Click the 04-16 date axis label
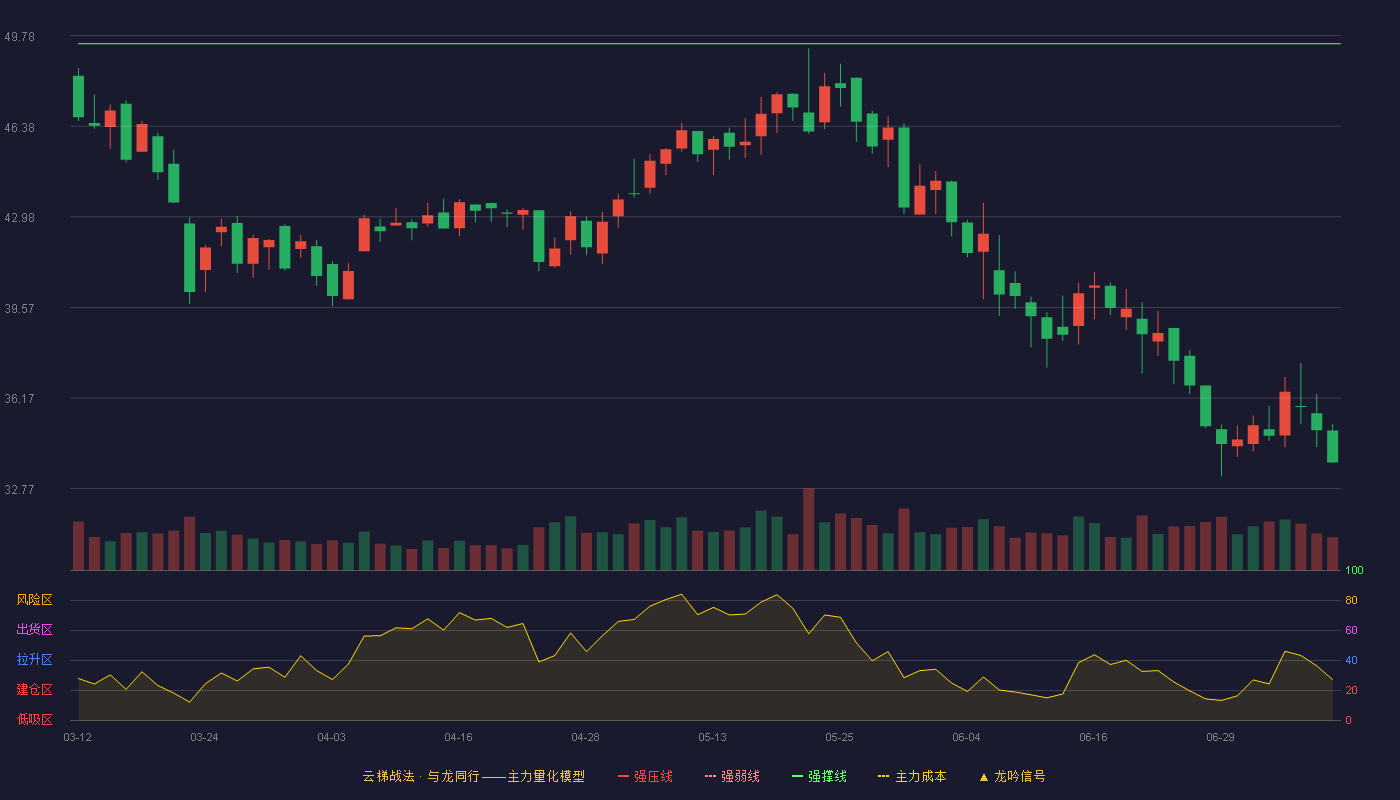The width and height of the screenshot is (1400, 800). 458,737
